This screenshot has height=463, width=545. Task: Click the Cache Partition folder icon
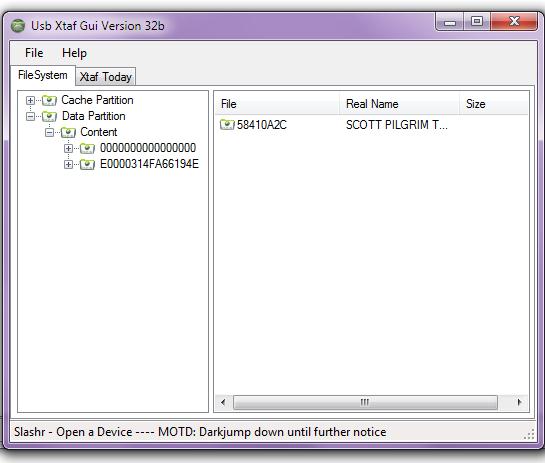point(49,100)
